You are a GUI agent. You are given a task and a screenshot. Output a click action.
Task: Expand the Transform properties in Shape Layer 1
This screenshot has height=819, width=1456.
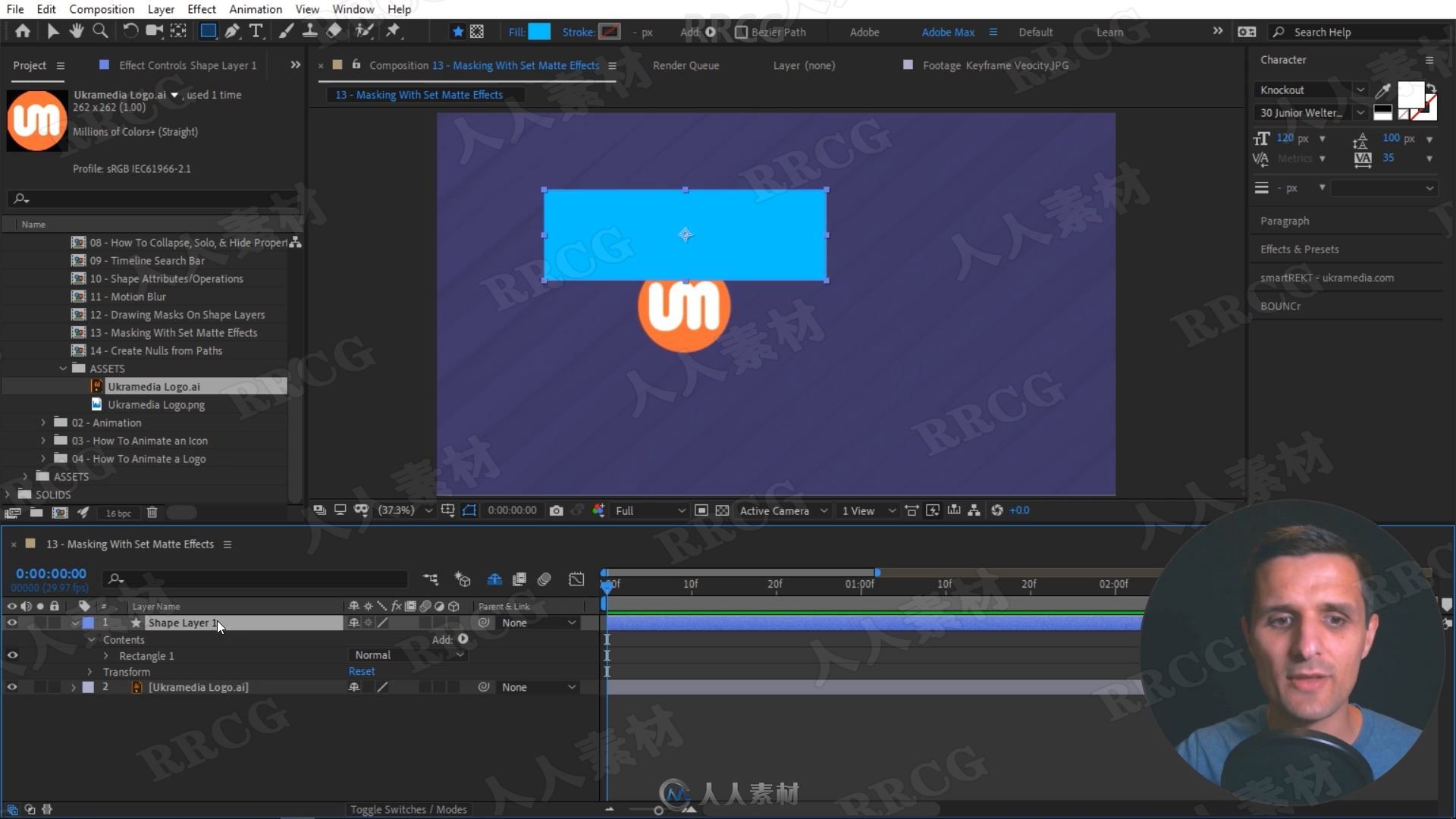[91, 671]
